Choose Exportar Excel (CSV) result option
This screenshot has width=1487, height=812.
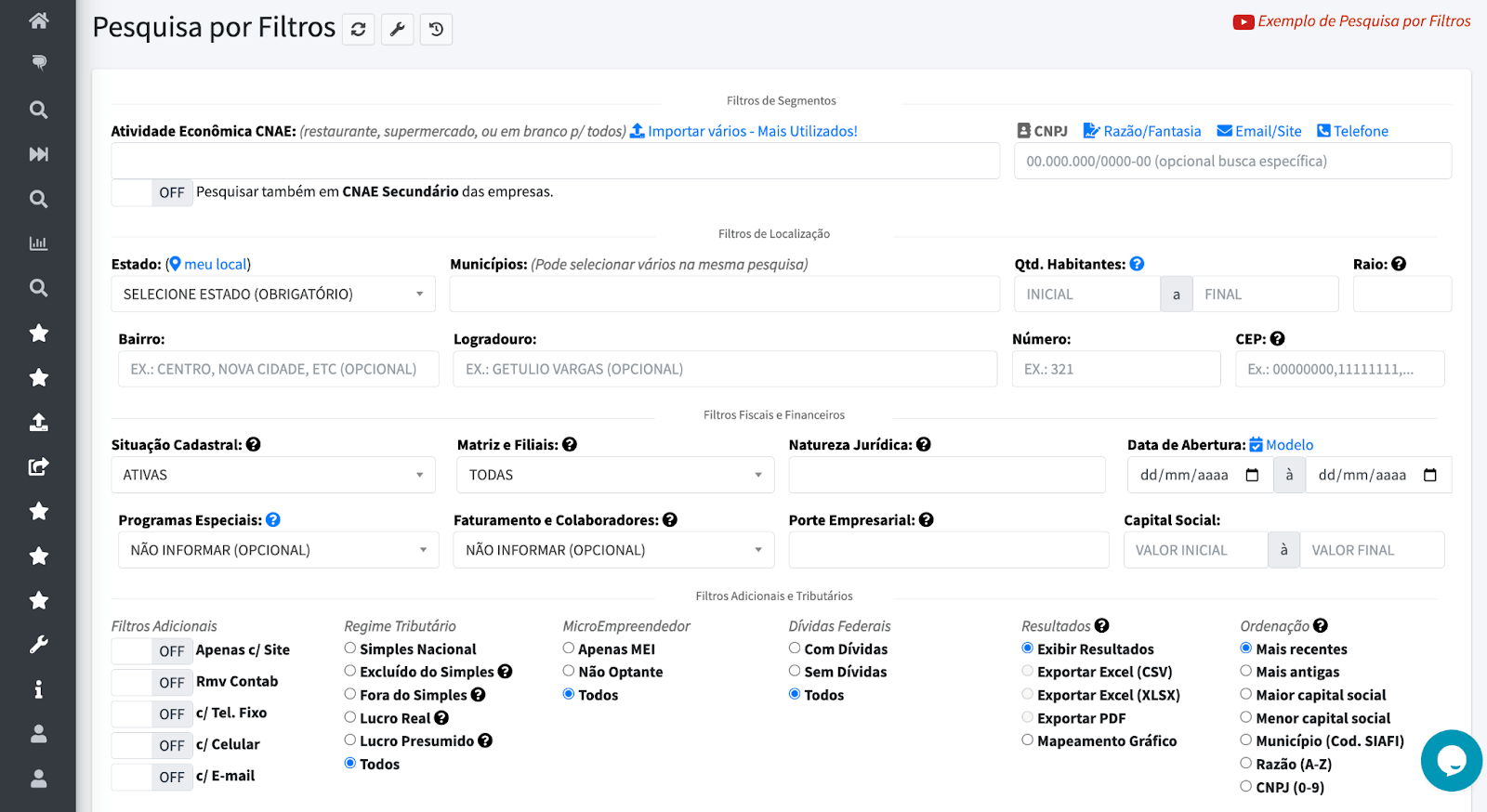click(x=1027, y=671)
